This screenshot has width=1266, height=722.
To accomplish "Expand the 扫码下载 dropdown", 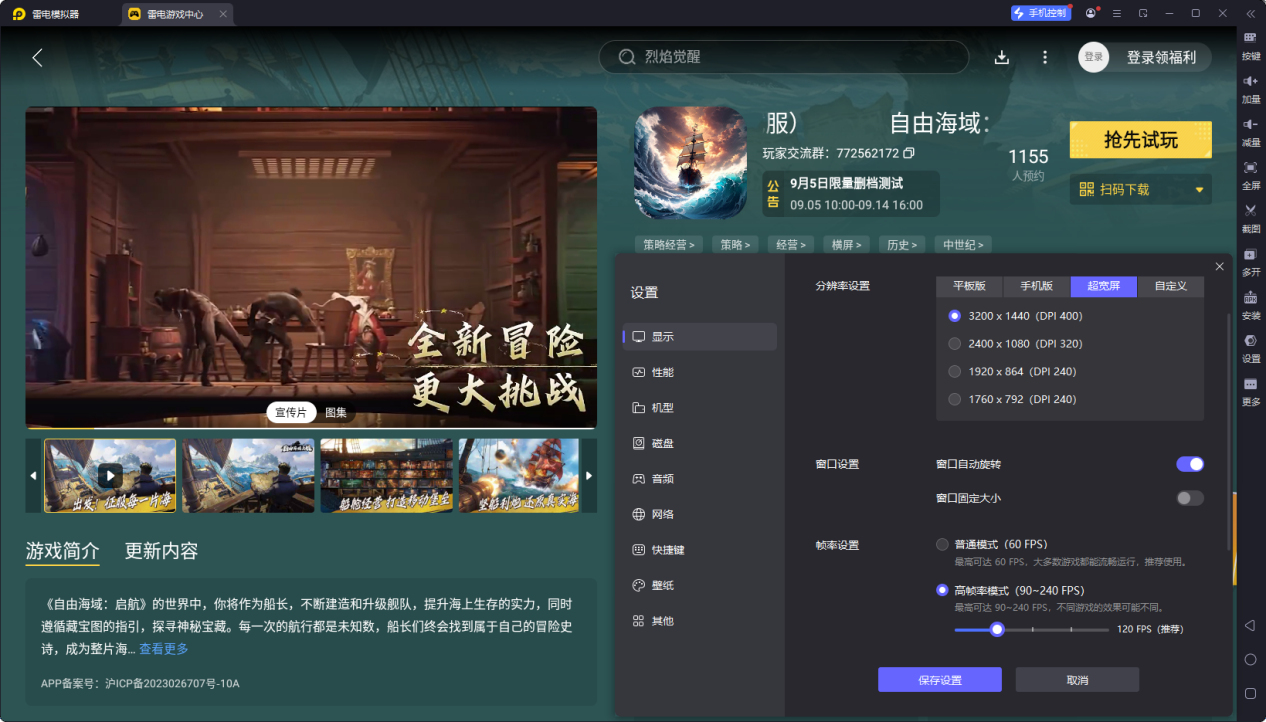I will (1199, 190).
